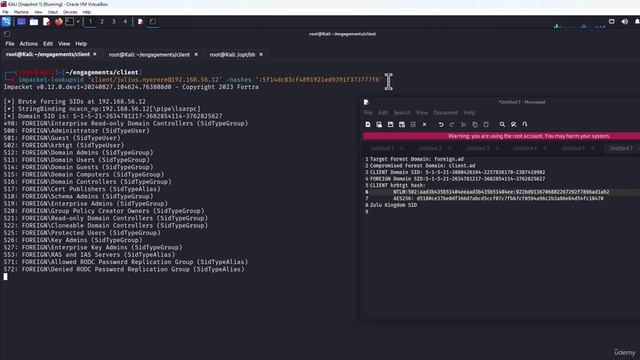Click Mousepad open file toolbar icon
The height and width of the screenshot is (360, 640).
point(379,124)
